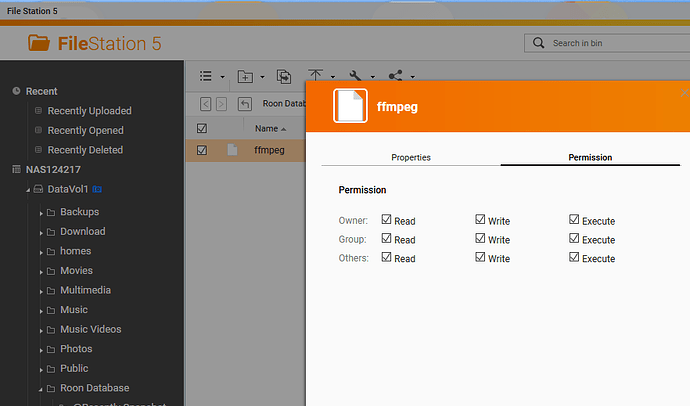
Task: Open the Music folder
Action: click(74, 310)
